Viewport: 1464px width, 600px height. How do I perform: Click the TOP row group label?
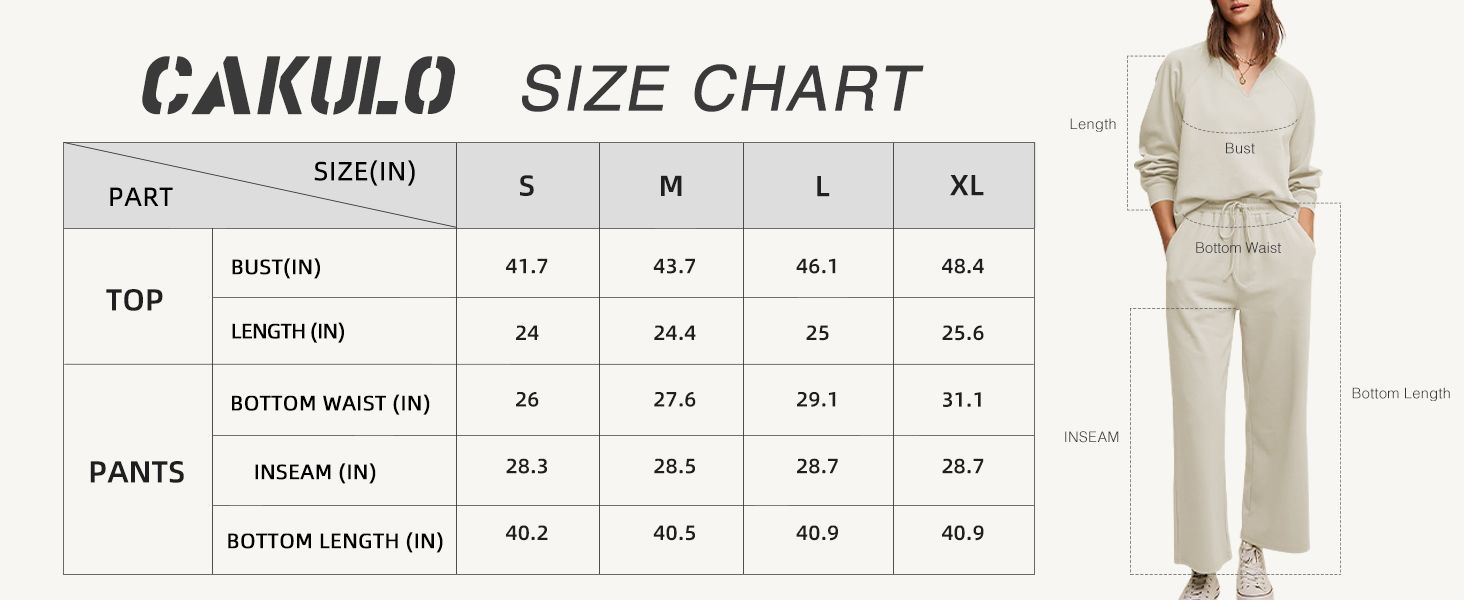135,300
